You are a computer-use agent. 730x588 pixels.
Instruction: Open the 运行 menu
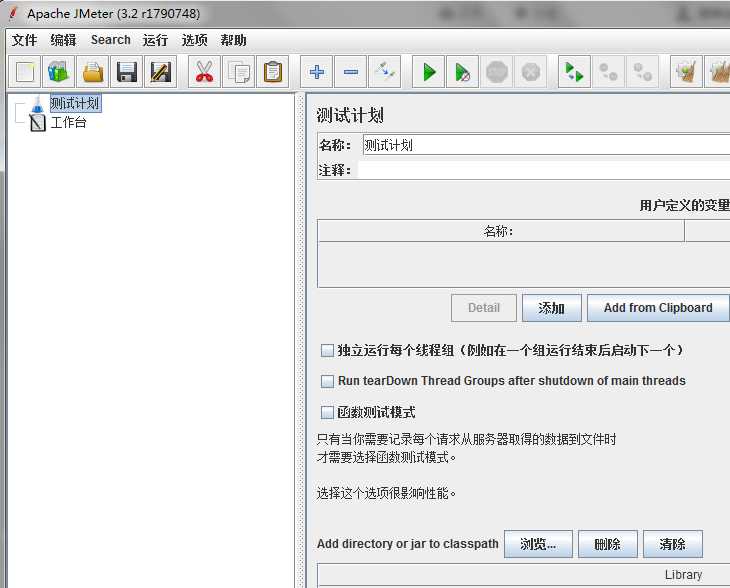pos(155,40)
